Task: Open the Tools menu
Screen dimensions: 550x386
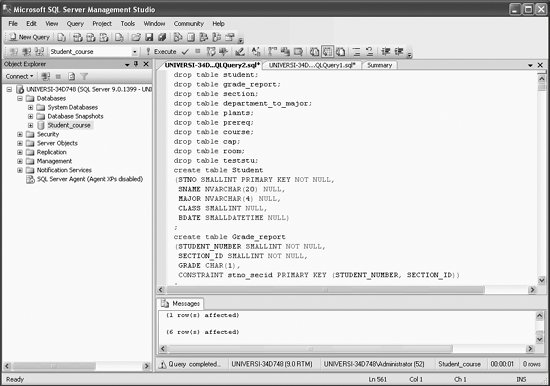Action: [128, 24]
